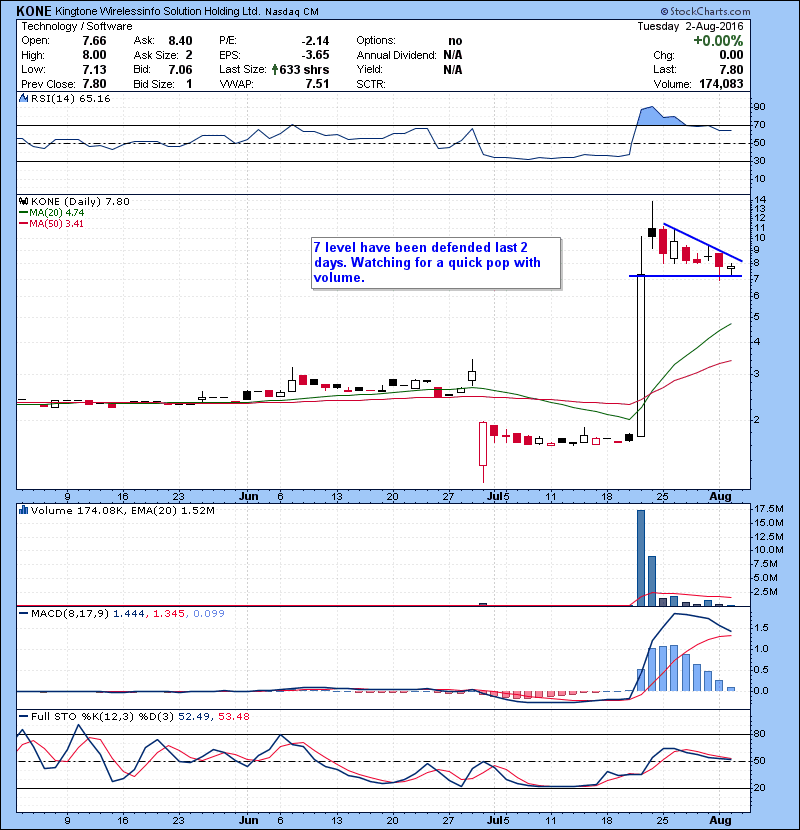Image resolution: width=800 pixels, height=830 pixels.
Task: Click the green up arrow beside Last Size
Action: [275, 69]
